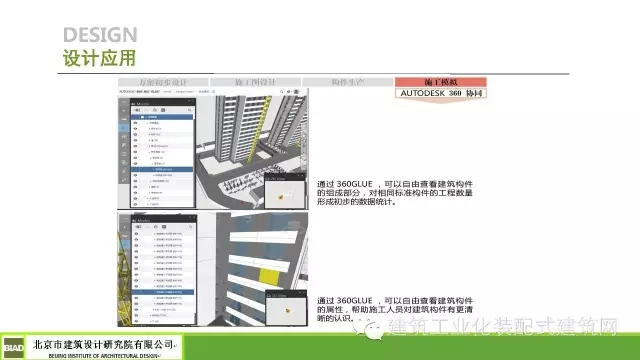Expand the highlighted item in the upper Models tree
Screen dimensions: 640x360
click(153, 169)
